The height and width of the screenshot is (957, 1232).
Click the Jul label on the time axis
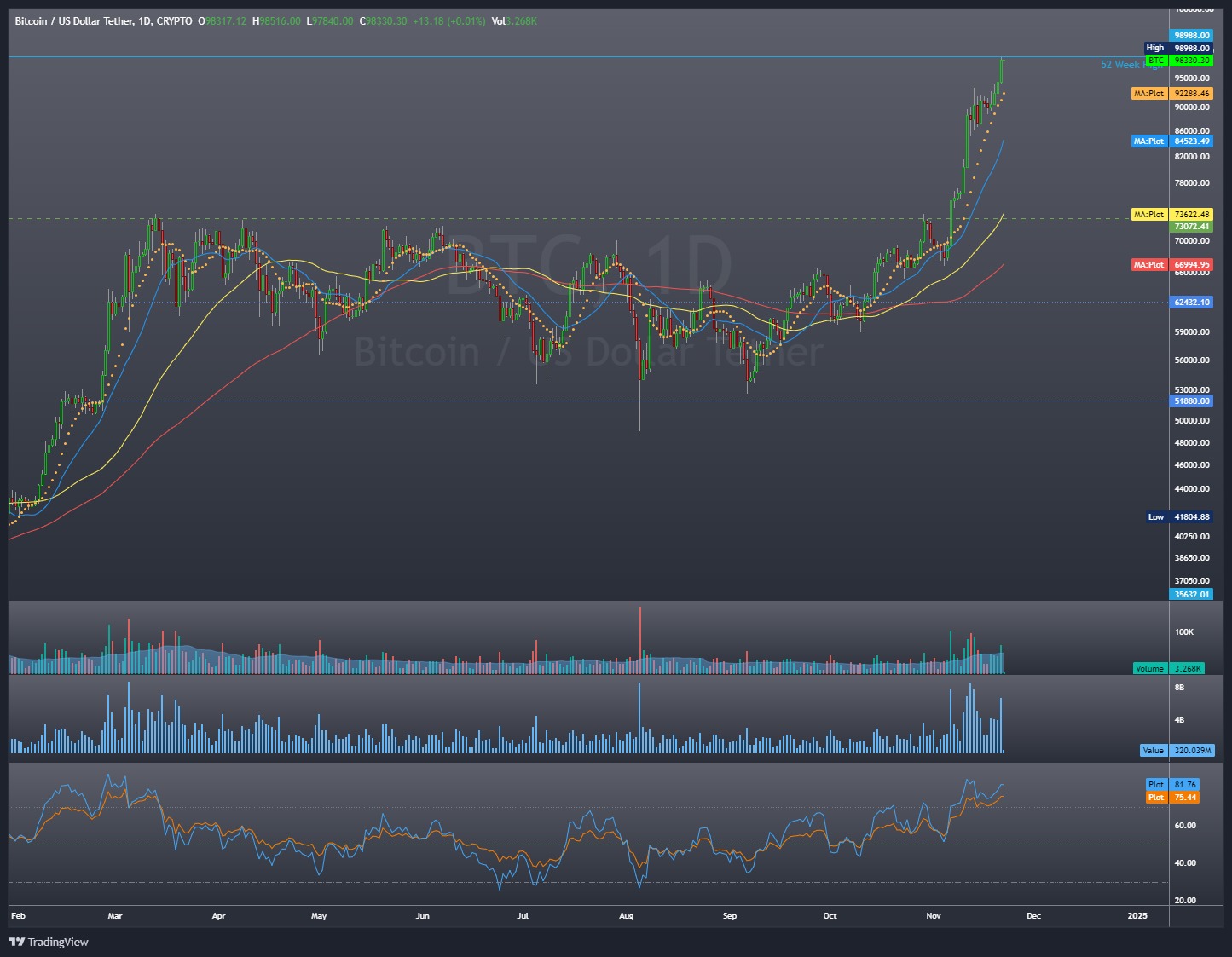pos(523,916)
